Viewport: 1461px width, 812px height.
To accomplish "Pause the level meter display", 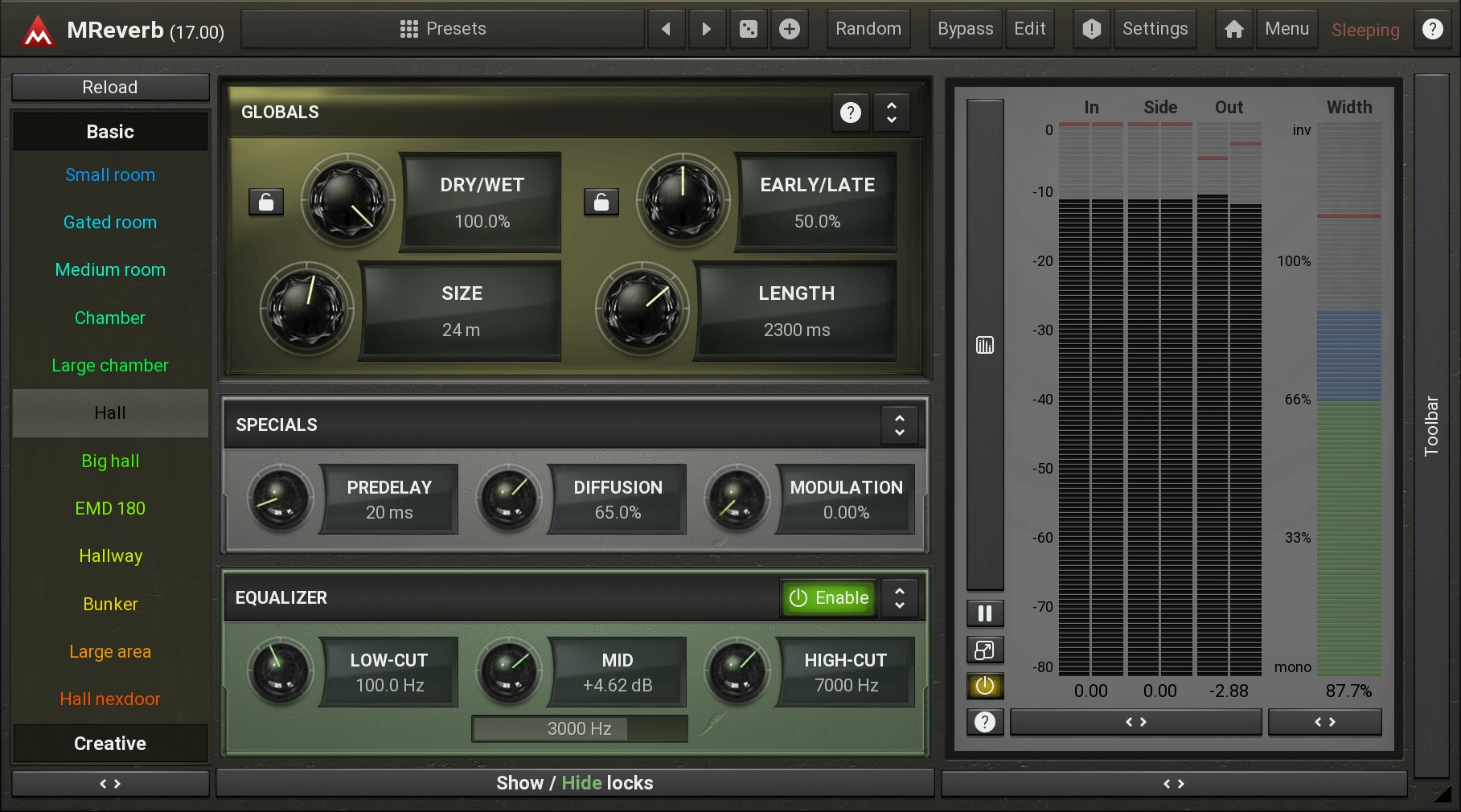I will (985, 614).
